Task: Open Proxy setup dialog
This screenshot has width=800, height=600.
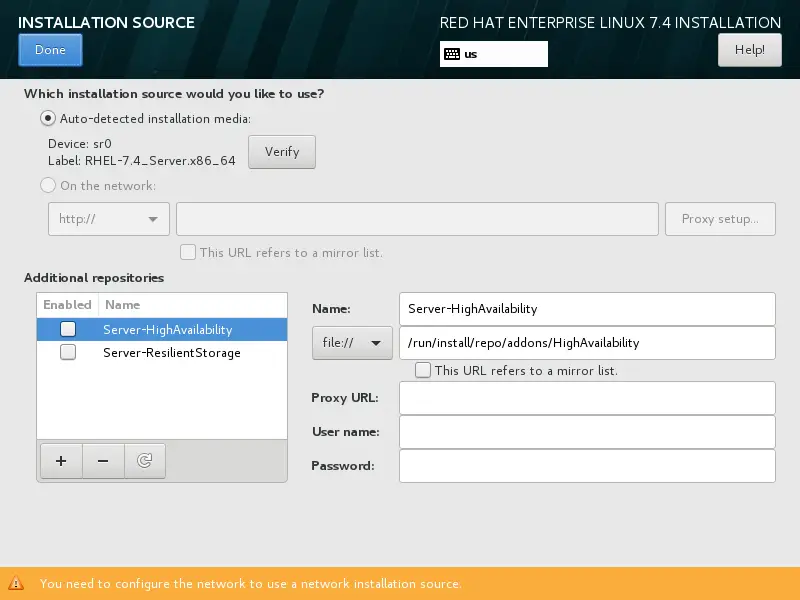Action: 720,219
